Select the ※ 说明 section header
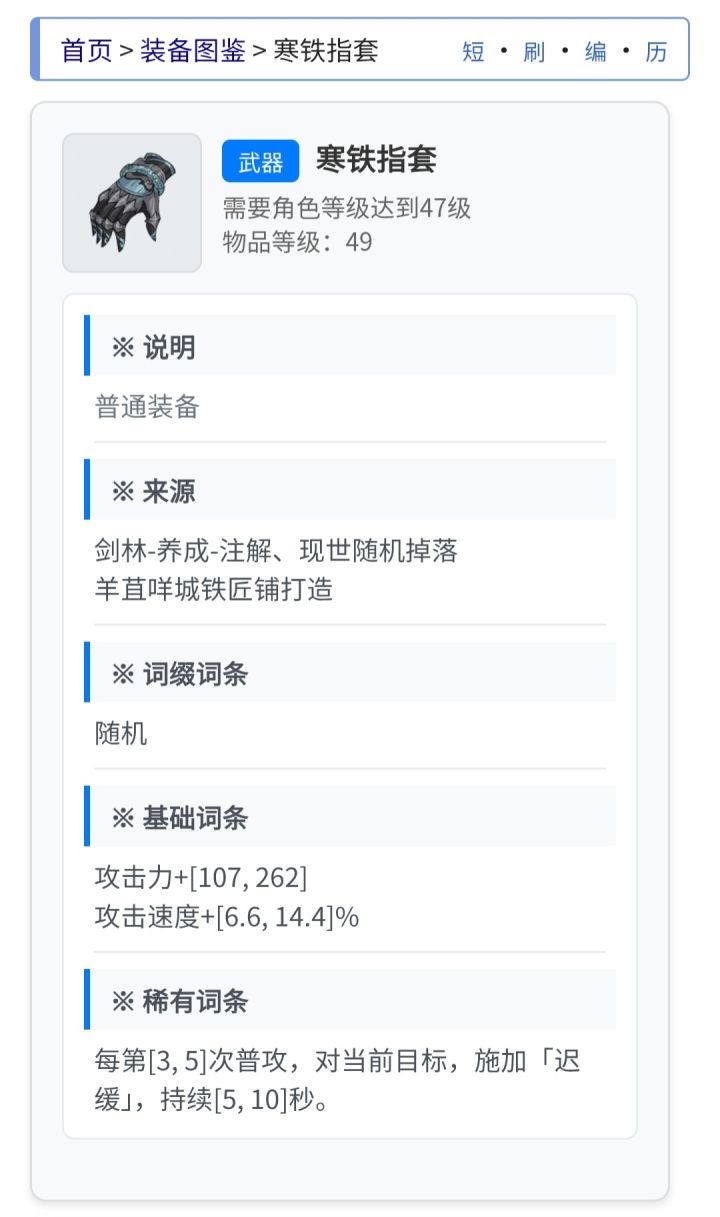The height and width of the screenshot is (1217, 720). (x=153, y=347)
